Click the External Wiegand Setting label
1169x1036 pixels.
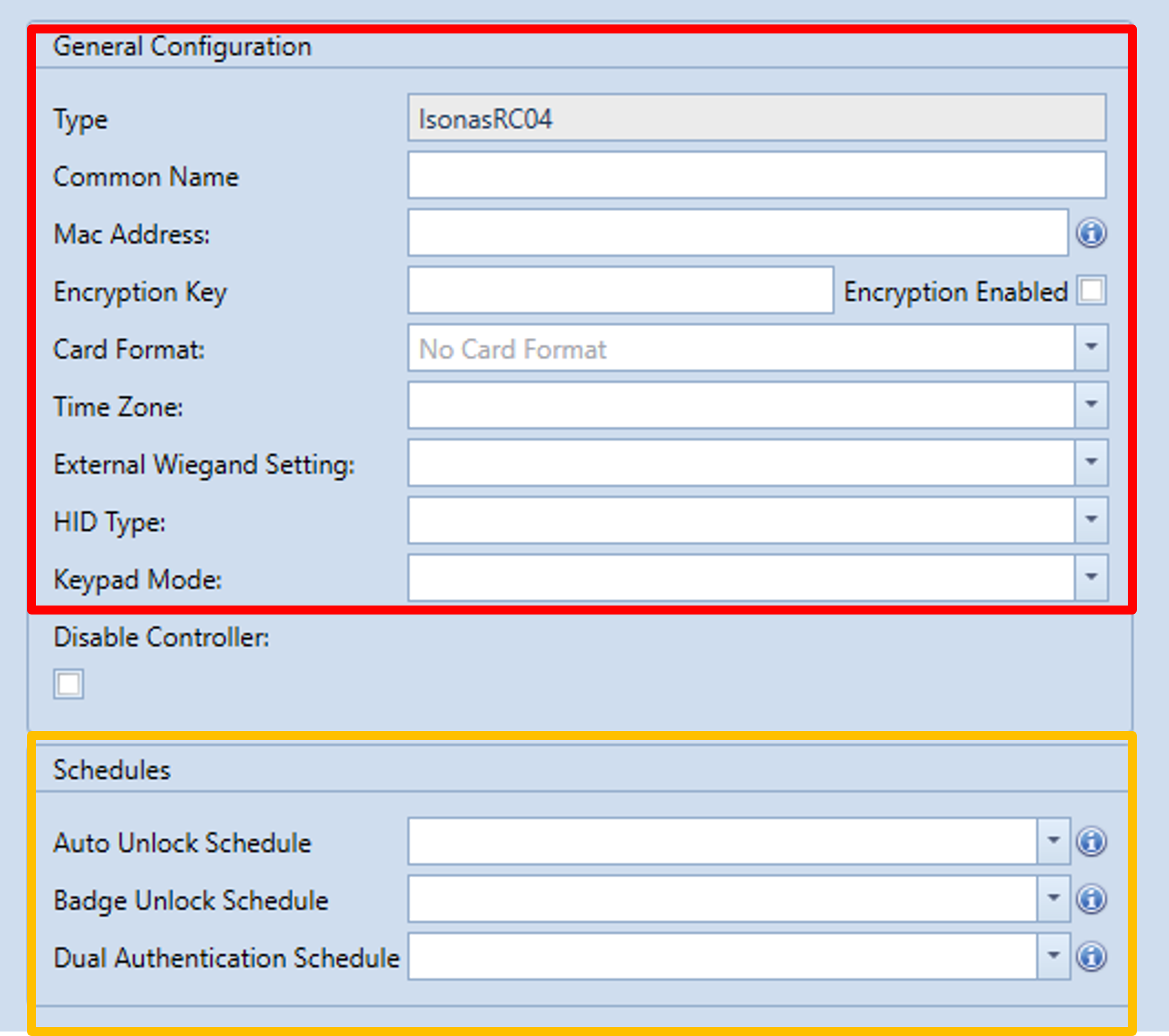pos(204,465)
